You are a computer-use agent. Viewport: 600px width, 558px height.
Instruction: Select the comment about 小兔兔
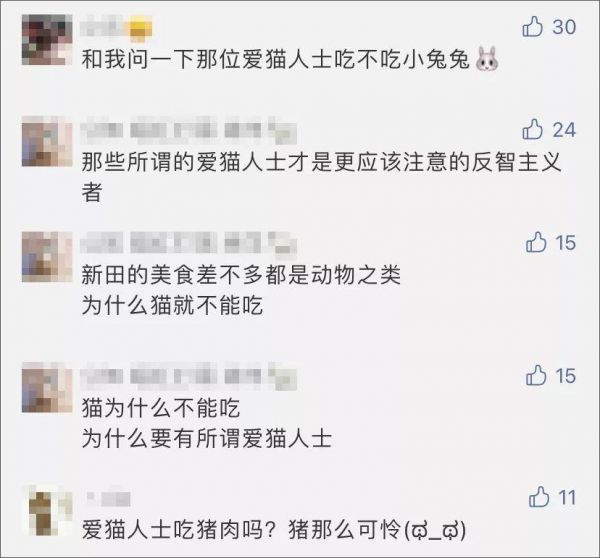290,60
